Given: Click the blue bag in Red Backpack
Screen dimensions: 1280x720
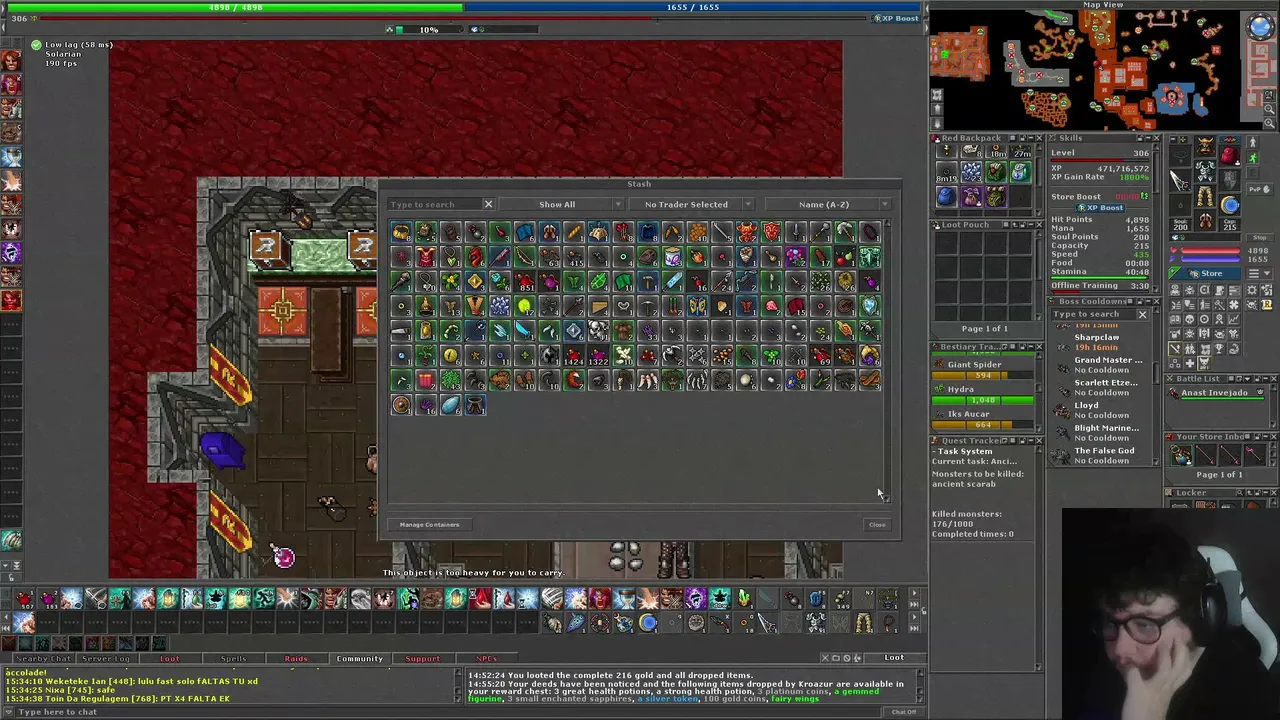Looking at the screenshot, I should [x=946, y=197].
